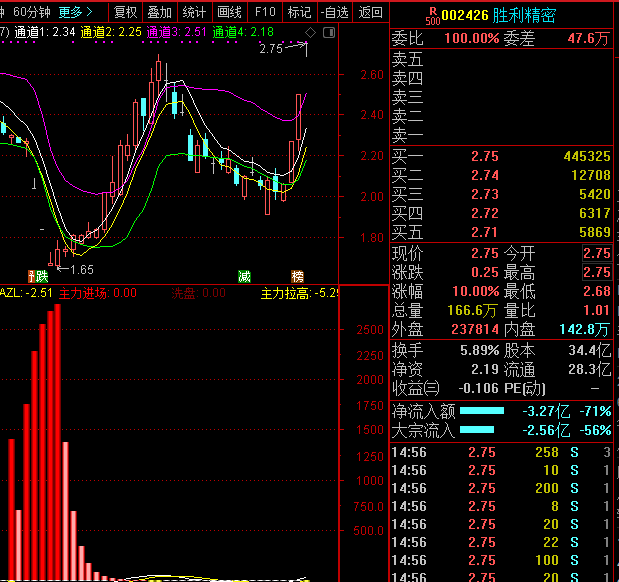Image resolution: width=619 pixels, height=582 pixels.
Task: Click 外盘 value 237814
Action: tap(475, 329)
